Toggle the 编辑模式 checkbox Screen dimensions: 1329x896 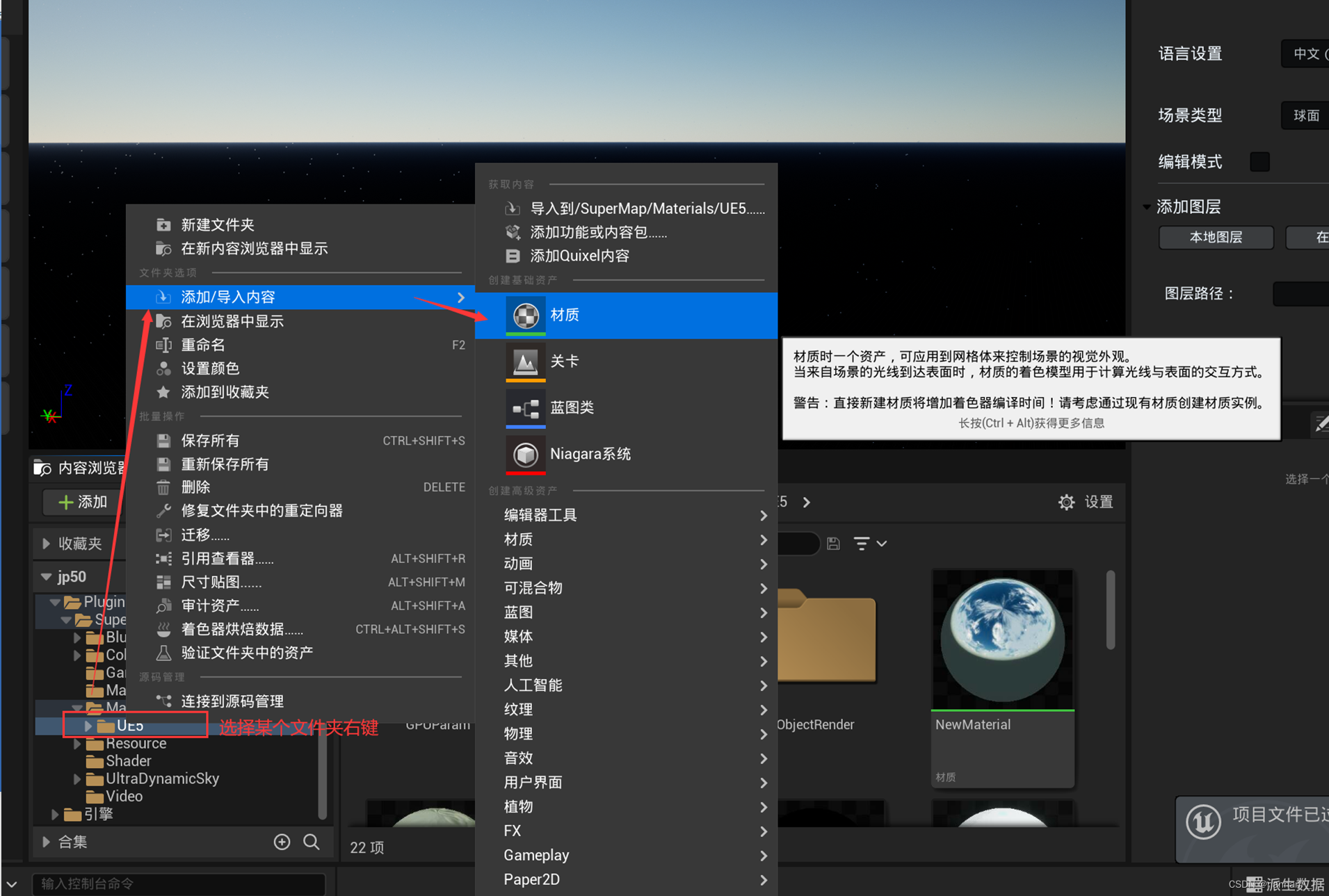1259,162
